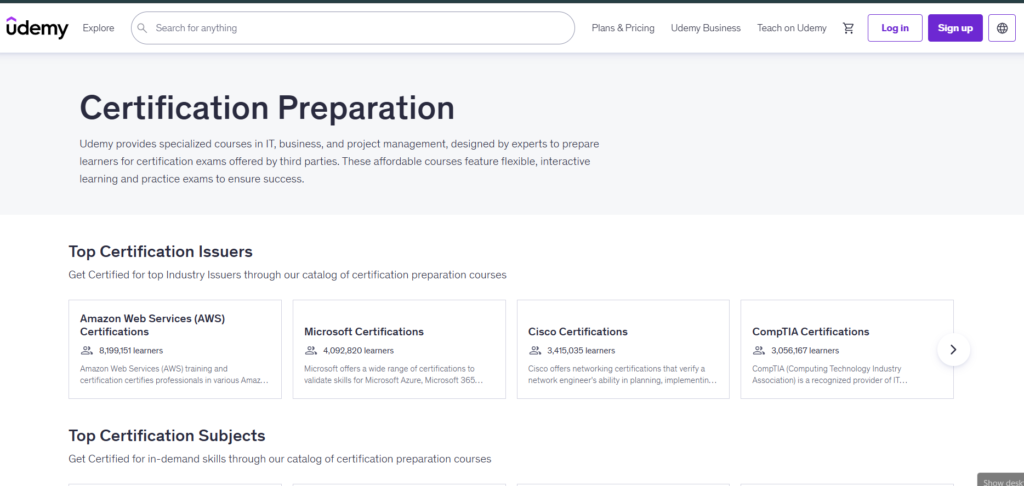Image resolution: width=1024 pixels, height=486 pixels.
Task: Open the Explore menu
Action: (98, 28)
